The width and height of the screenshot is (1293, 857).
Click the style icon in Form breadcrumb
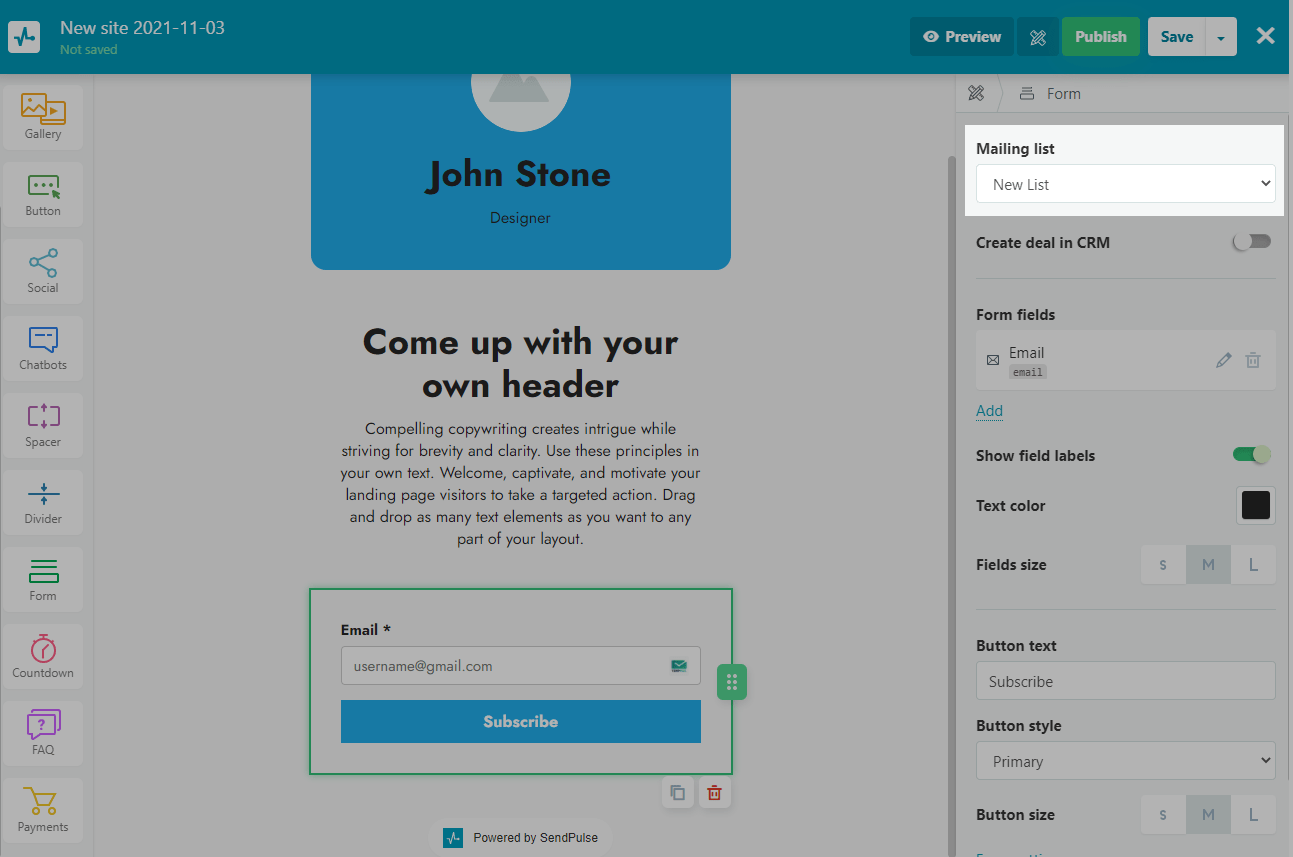pyautogui.click(x=976, y=93)
